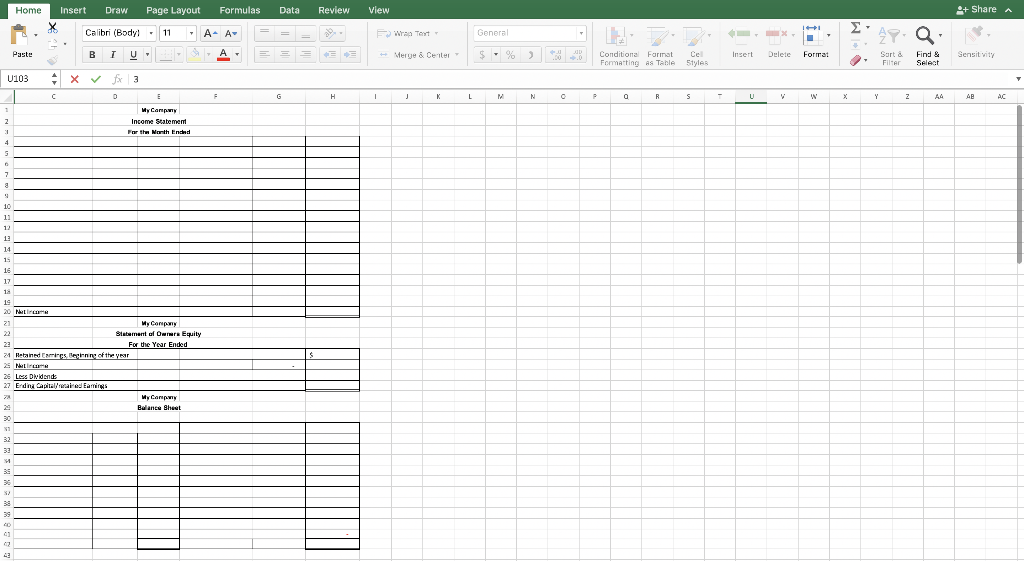Apply the yellow fill color bucket
This screenshot has height=561, width=1024.
coord(195,55)
